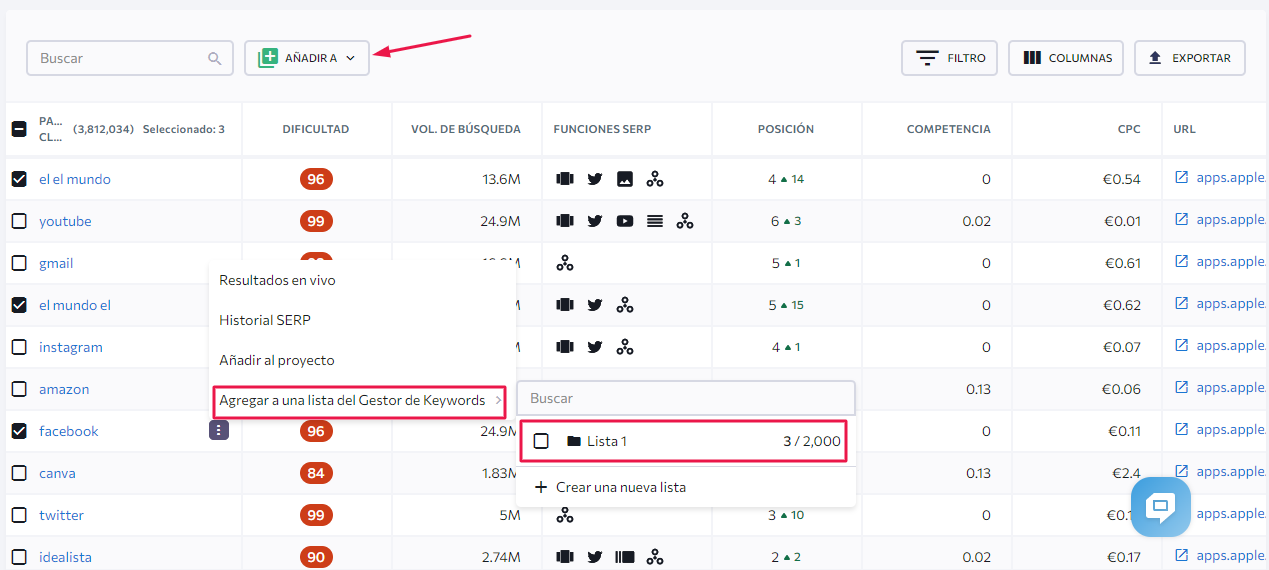Click the 2.74M search volume value
The width and height of the screenshot is (1269, 570).
pyautogui.click(x=499, y=557)
